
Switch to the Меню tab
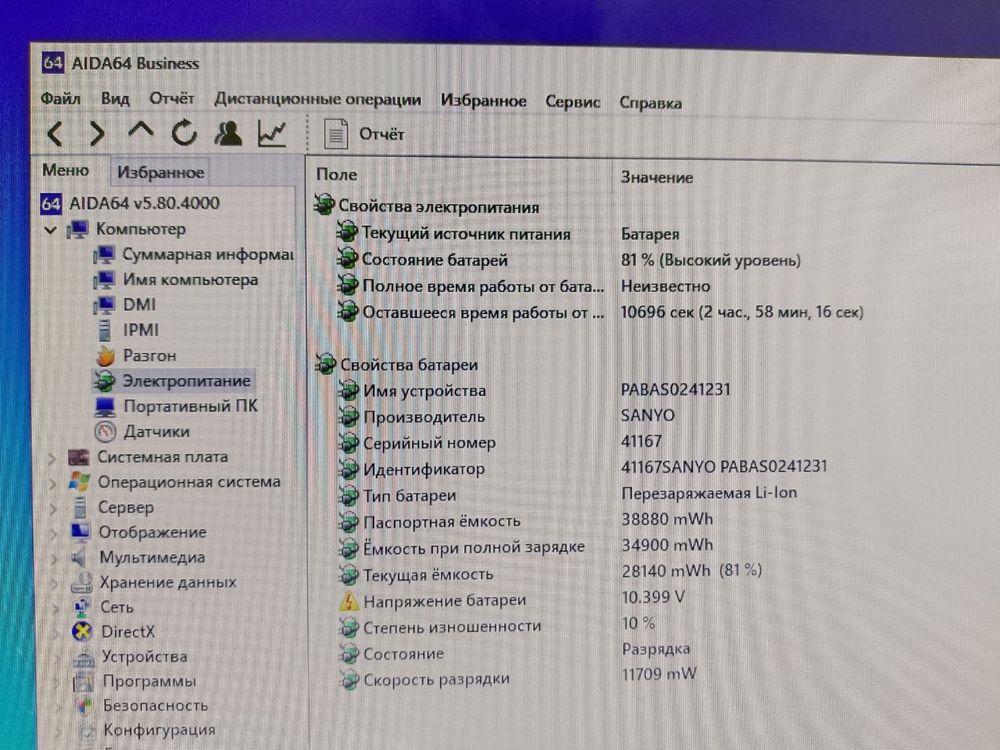pyautogui.click(x=66, y=170)
